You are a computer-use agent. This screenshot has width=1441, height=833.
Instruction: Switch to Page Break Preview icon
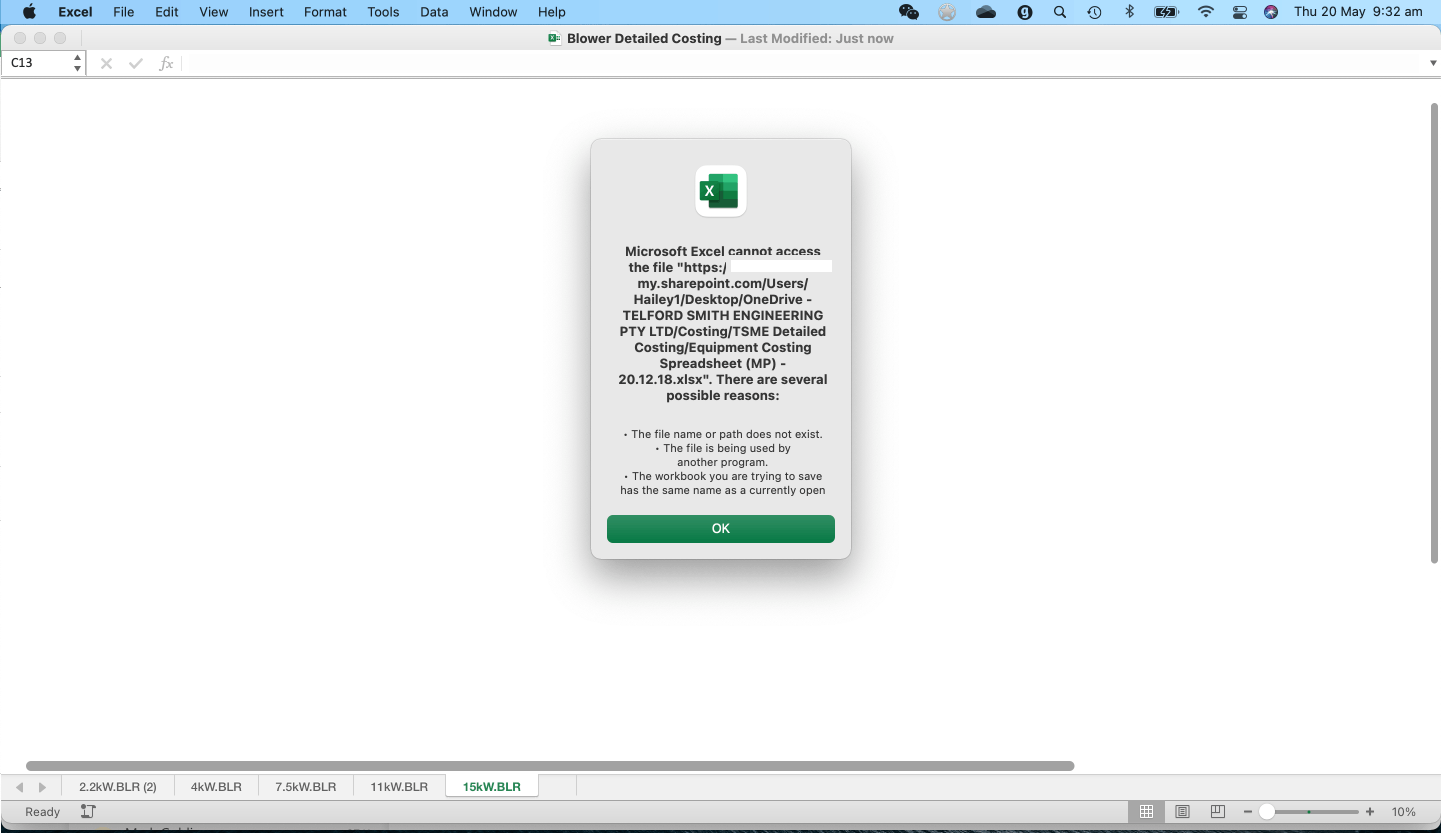1217,812
